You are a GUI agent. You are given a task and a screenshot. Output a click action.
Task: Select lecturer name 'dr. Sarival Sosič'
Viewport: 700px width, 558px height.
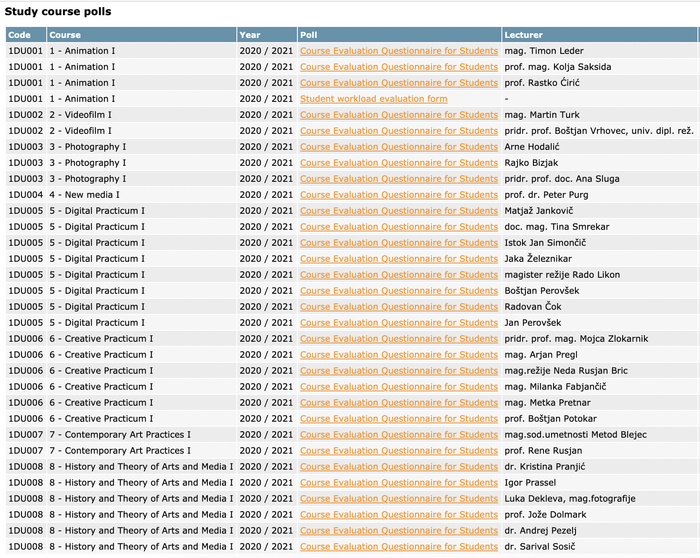coord(540,547)
